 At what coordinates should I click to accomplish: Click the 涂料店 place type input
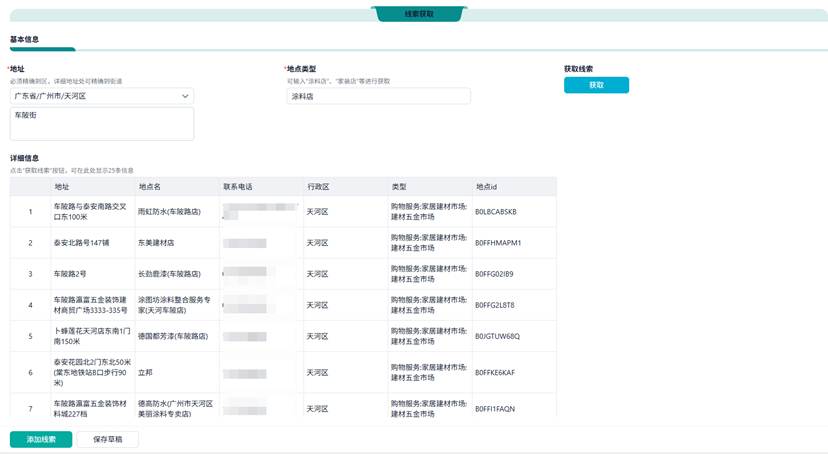(x=378, y=96)
